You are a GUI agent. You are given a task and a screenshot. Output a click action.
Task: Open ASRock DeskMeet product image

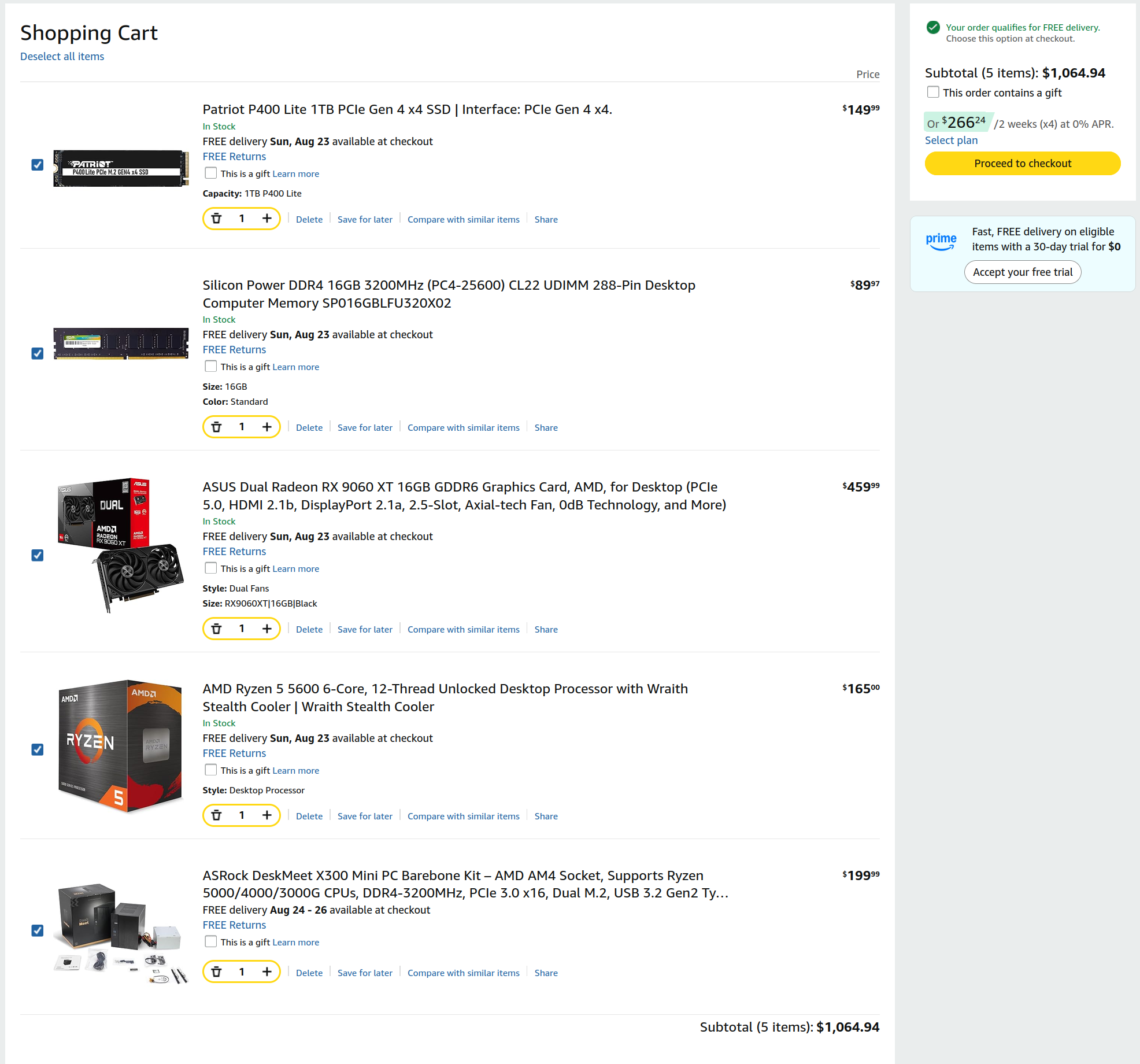click(x=121, y=933)
